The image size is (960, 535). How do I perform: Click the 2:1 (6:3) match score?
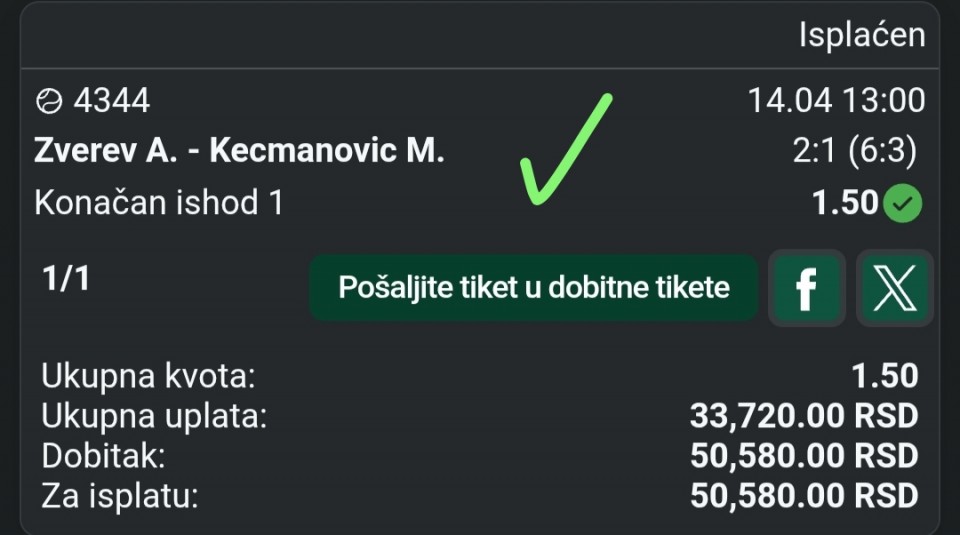853,151
